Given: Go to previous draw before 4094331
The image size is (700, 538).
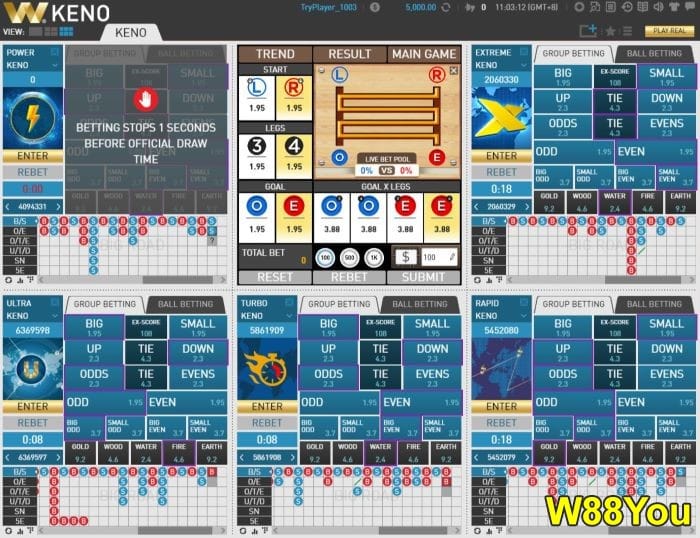Looking at the screenshot, I should (8, 207).
